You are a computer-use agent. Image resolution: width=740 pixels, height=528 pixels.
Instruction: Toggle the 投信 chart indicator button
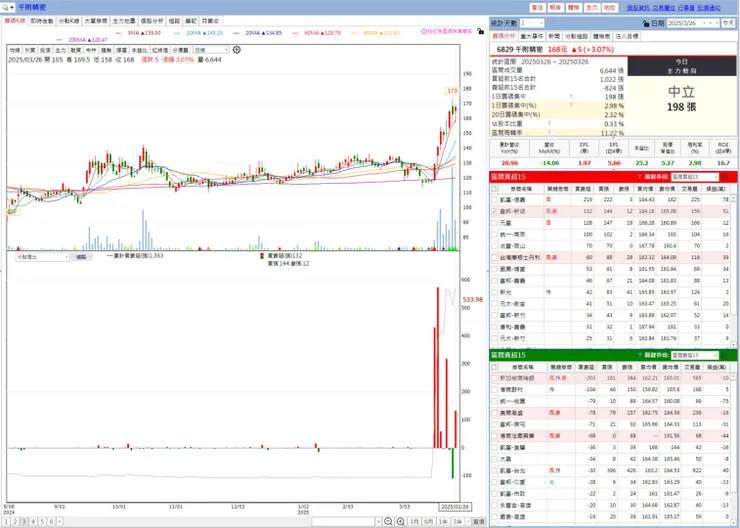45,50
